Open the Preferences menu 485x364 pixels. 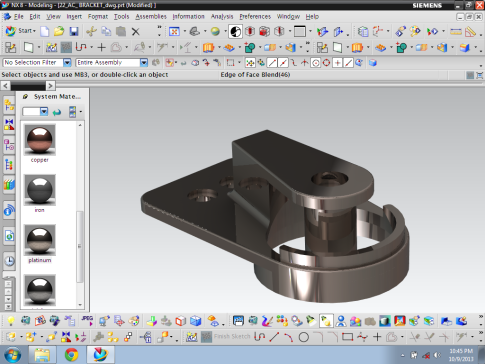255,17
